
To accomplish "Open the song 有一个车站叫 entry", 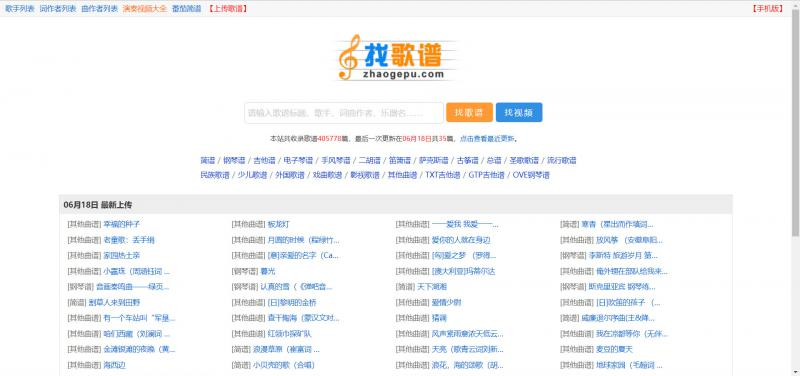I will tap(139, 318).
